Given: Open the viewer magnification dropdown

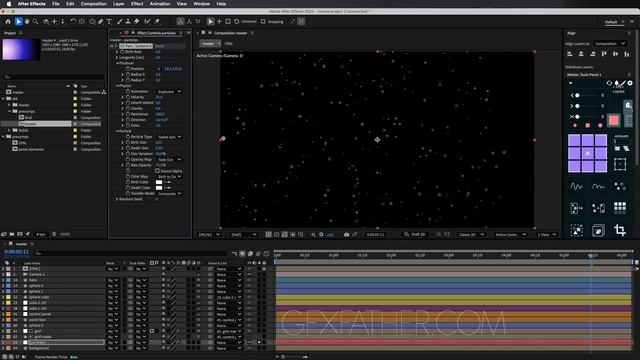Looking at the screenshot, I should pos(209,234).
